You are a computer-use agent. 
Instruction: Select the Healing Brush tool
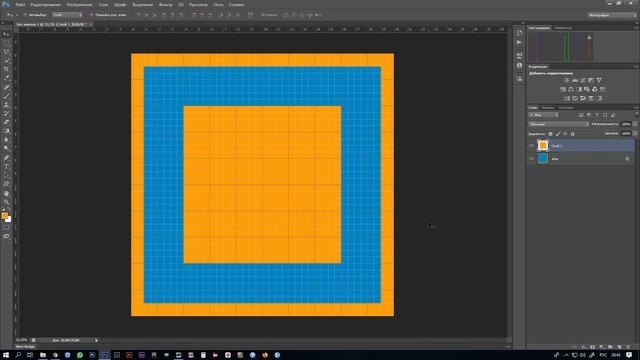point(6,87)
